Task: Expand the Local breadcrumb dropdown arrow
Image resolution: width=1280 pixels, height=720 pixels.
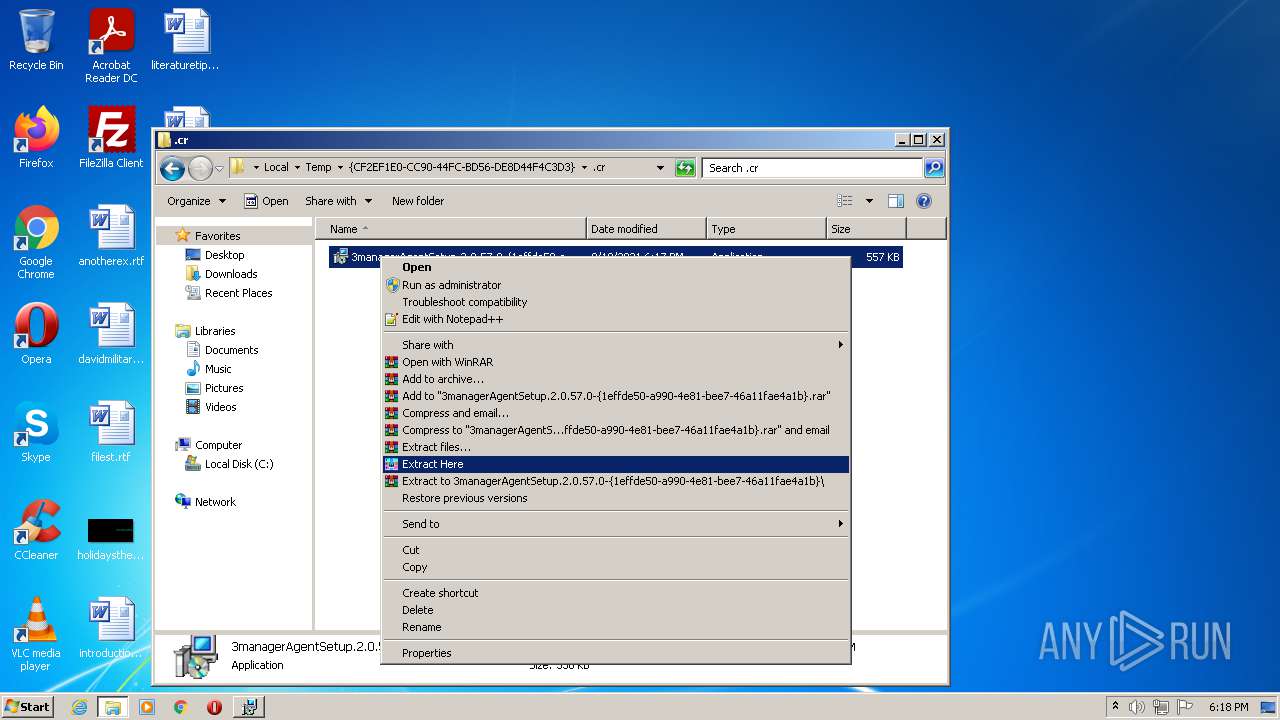Action: 297,168
